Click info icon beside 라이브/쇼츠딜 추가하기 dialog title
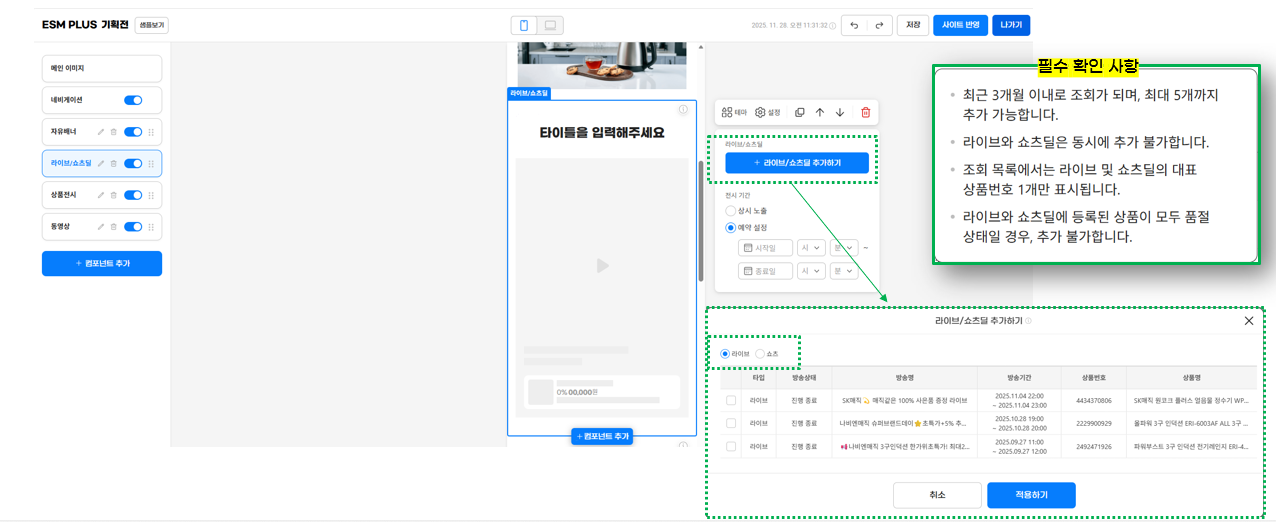 click(1028, 321)
